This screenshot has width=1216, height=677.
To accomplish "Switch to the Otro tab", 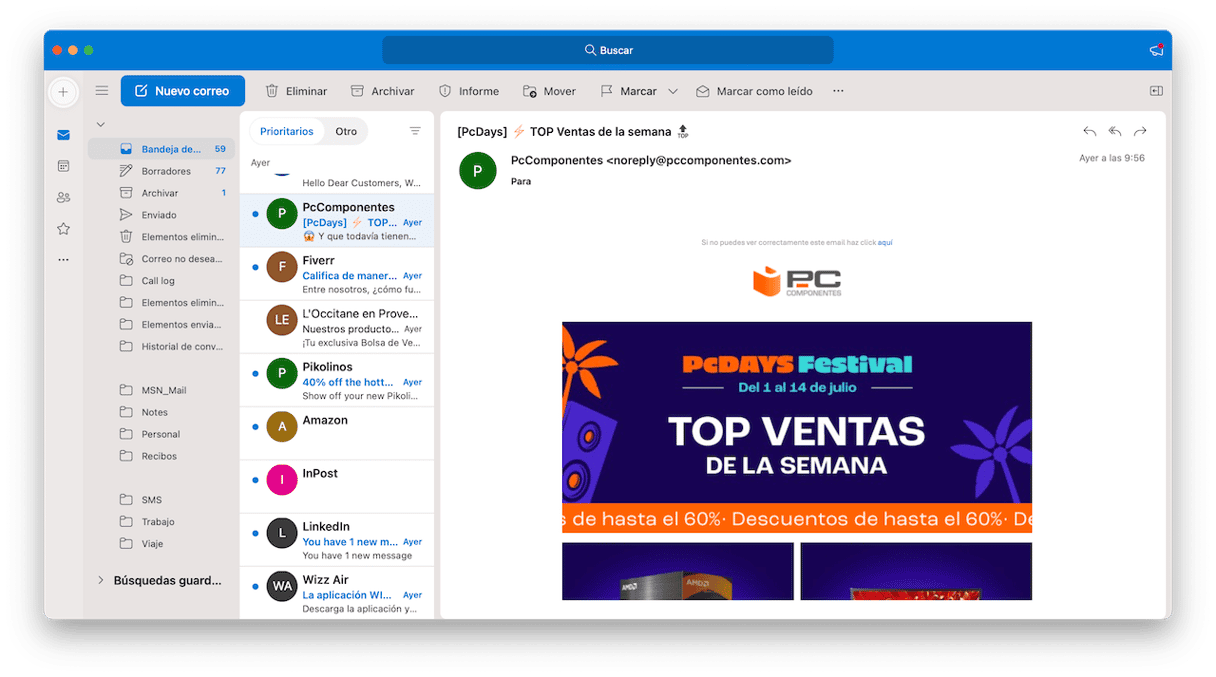I will tap(346, 131).
